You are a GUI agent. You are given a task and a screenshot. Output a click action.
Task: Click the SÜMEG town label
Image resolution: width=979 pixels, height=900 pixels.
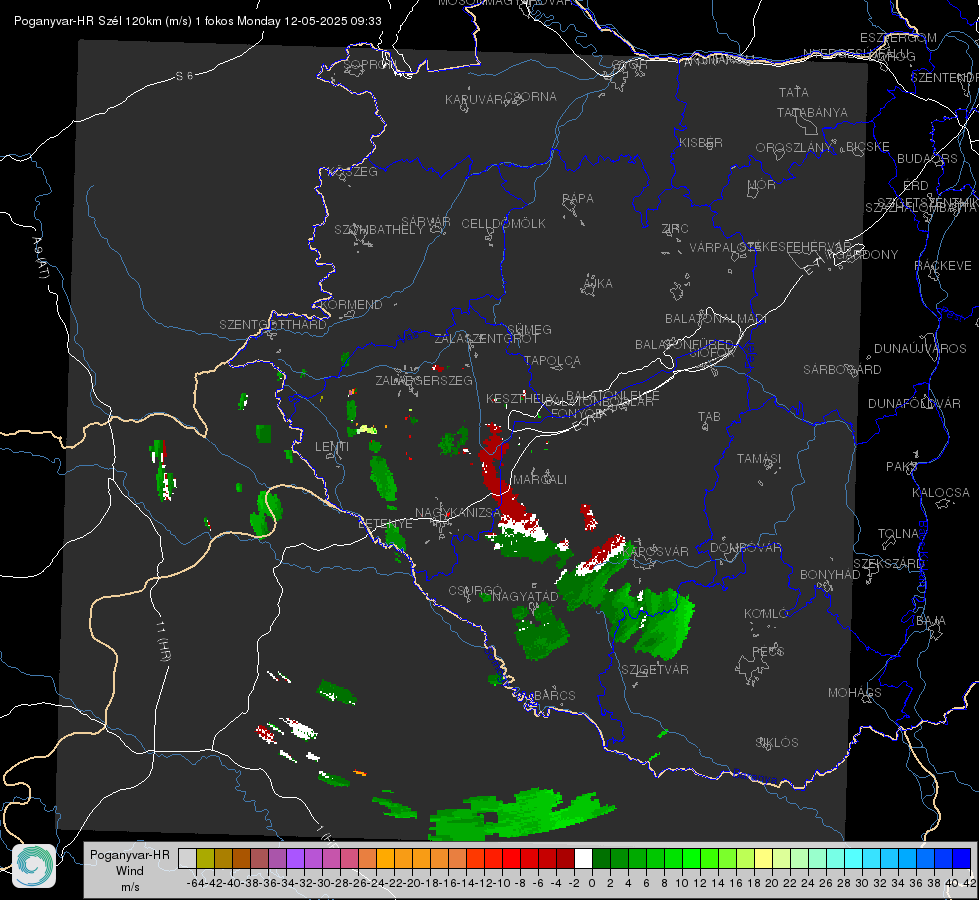529,329
